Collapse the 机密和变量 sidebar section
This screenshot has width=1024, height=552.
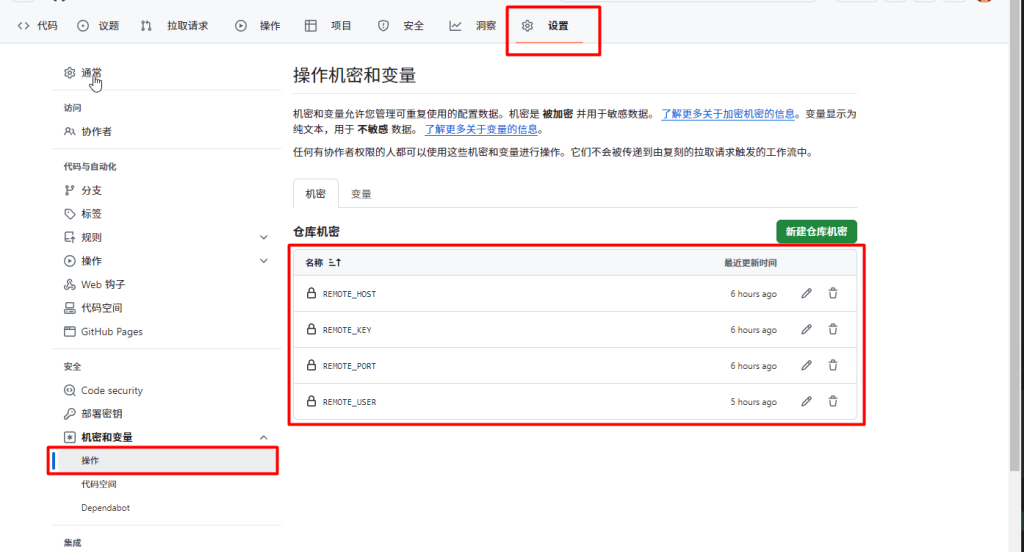(x=264, y=438)
